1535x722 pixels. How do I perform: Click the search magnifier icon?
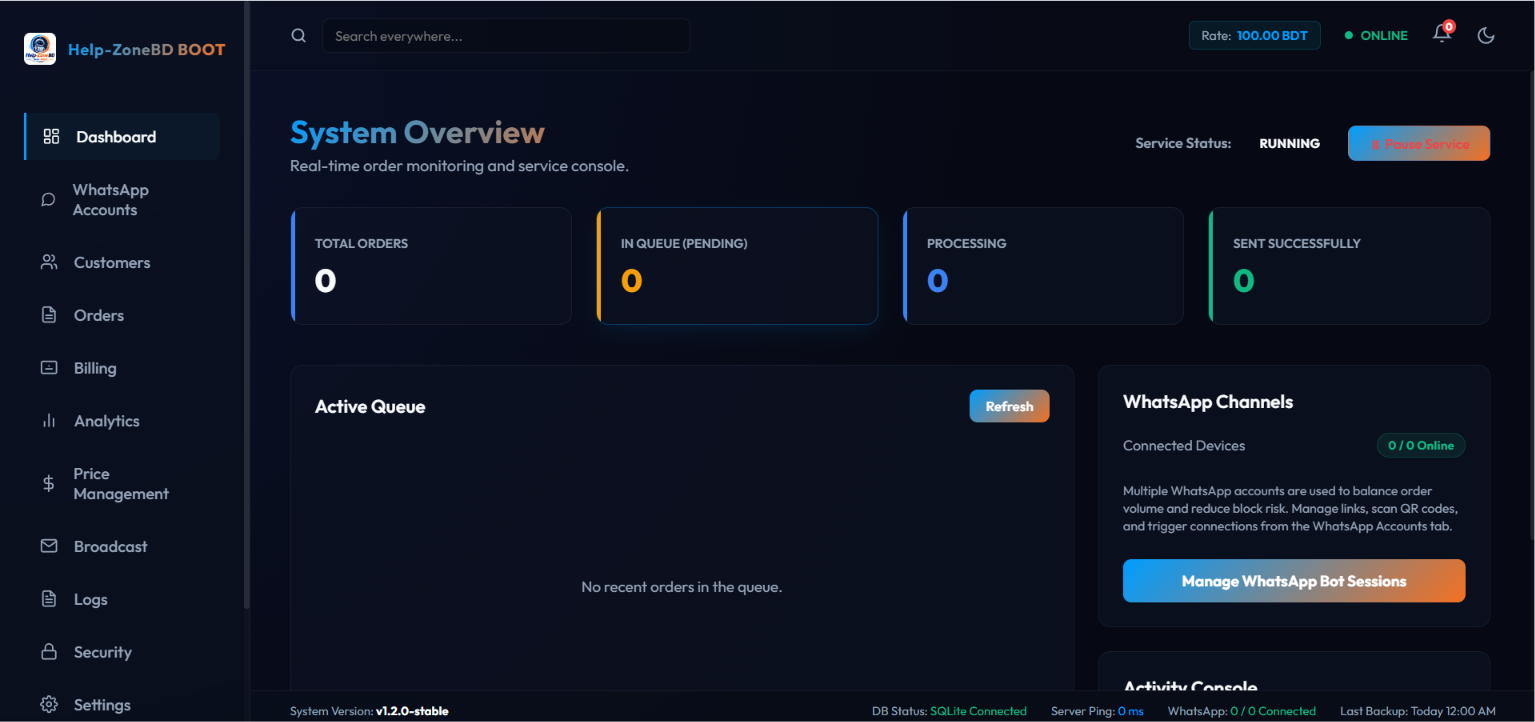coord(298,36)
